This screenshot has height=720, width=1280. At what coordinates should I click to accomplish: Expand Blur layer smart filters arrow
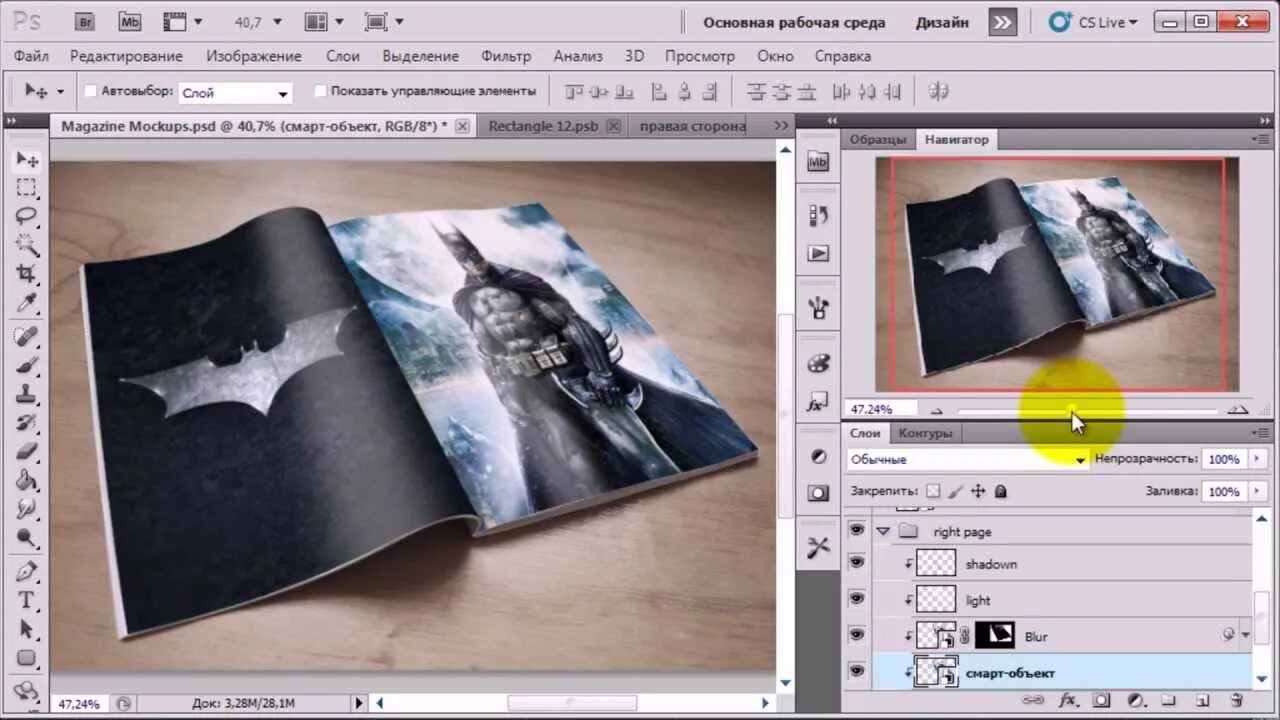coord(1246,635)
